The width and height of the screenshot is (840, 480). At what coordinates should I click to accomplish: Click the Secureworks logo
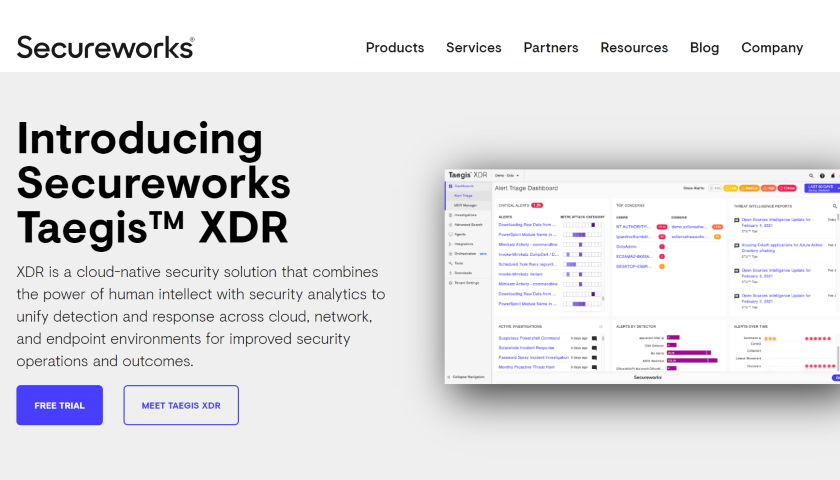point(106,47)
